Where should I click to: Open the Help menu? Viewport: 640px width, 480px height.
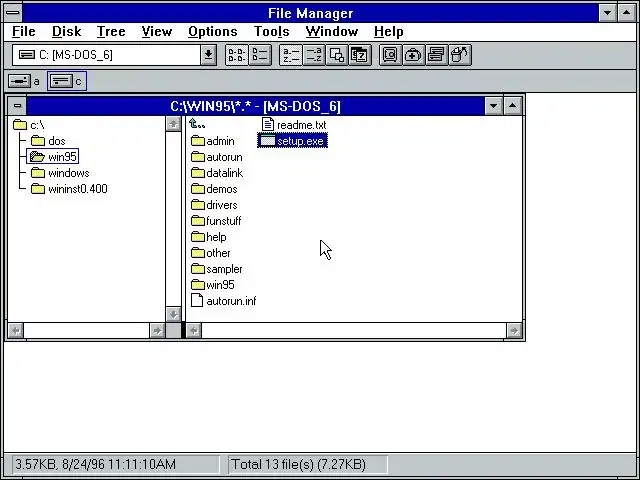(389, 31)
